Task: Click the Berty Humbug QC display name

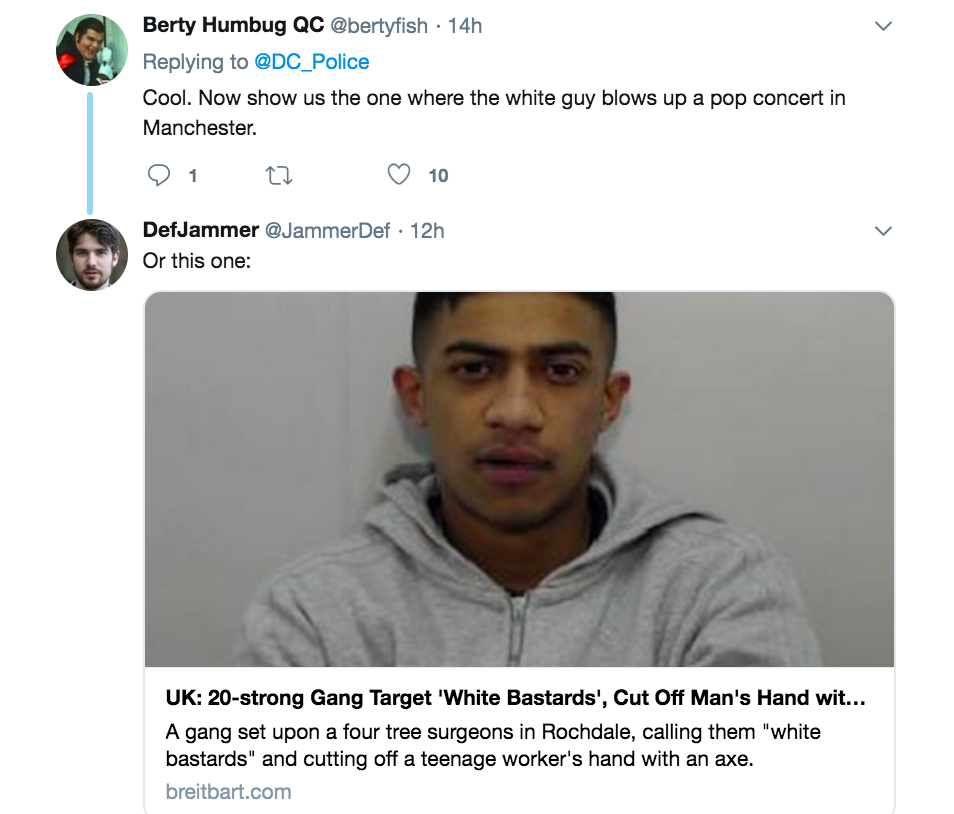Action: [233, 26]
